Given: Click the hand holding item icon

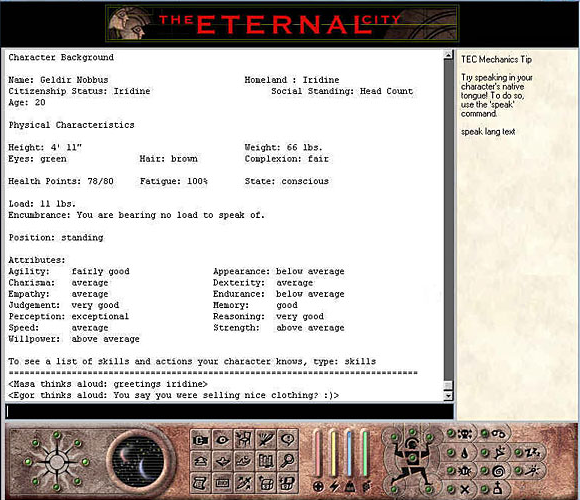Looking at the screenshot, I should click(x=244, y=461).
